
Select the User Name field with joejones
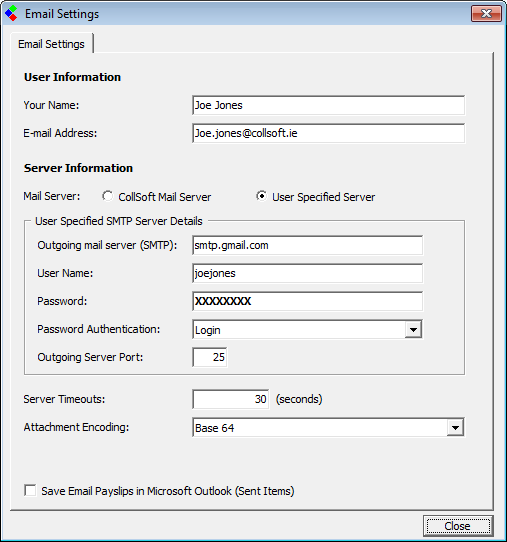click(x=307, y=273)
